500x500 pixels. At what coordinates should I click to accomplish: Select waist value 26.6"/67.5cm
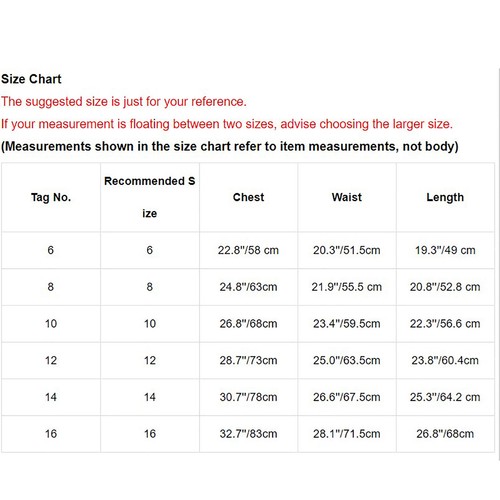(x=347, y=397)
